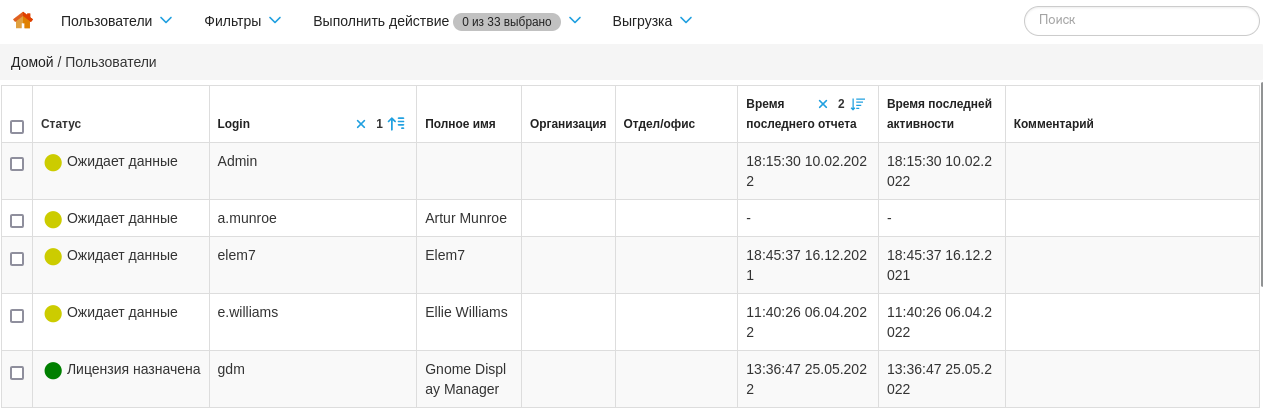Click green status indicator for gdm

pos(53,370)
